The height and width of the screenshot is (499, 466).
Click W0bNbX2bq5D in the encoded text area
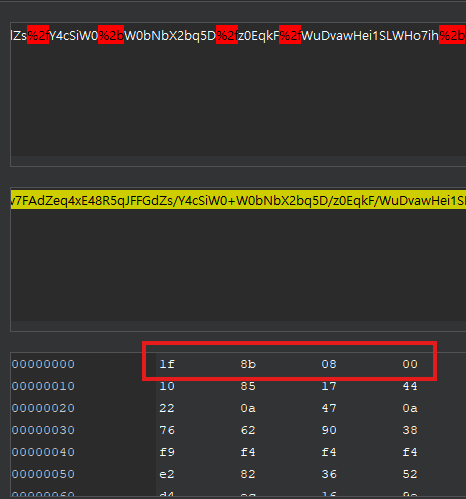click(170, 35)
